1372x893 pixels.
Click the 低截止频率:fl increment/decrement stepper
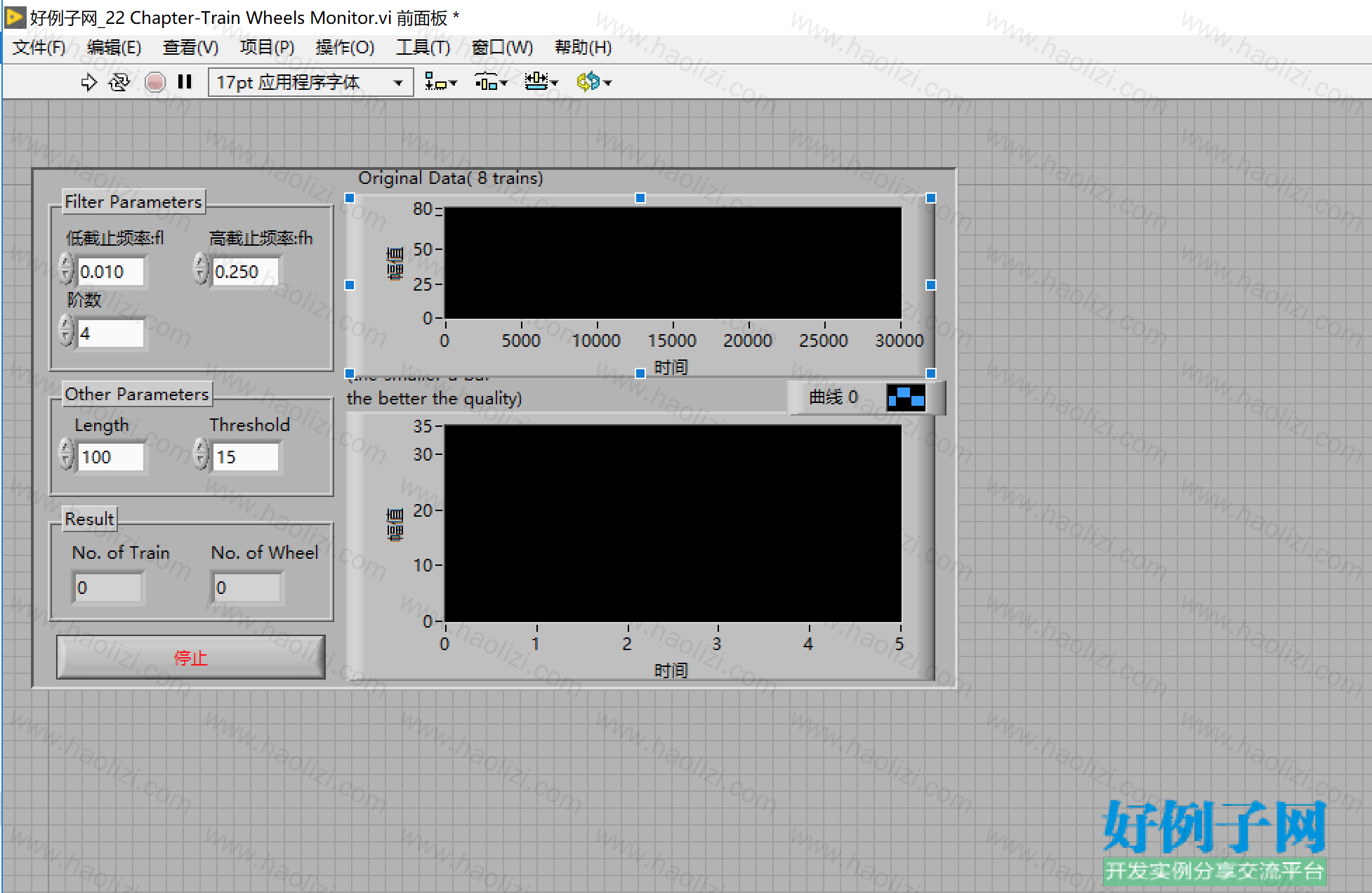coord(66,269)
